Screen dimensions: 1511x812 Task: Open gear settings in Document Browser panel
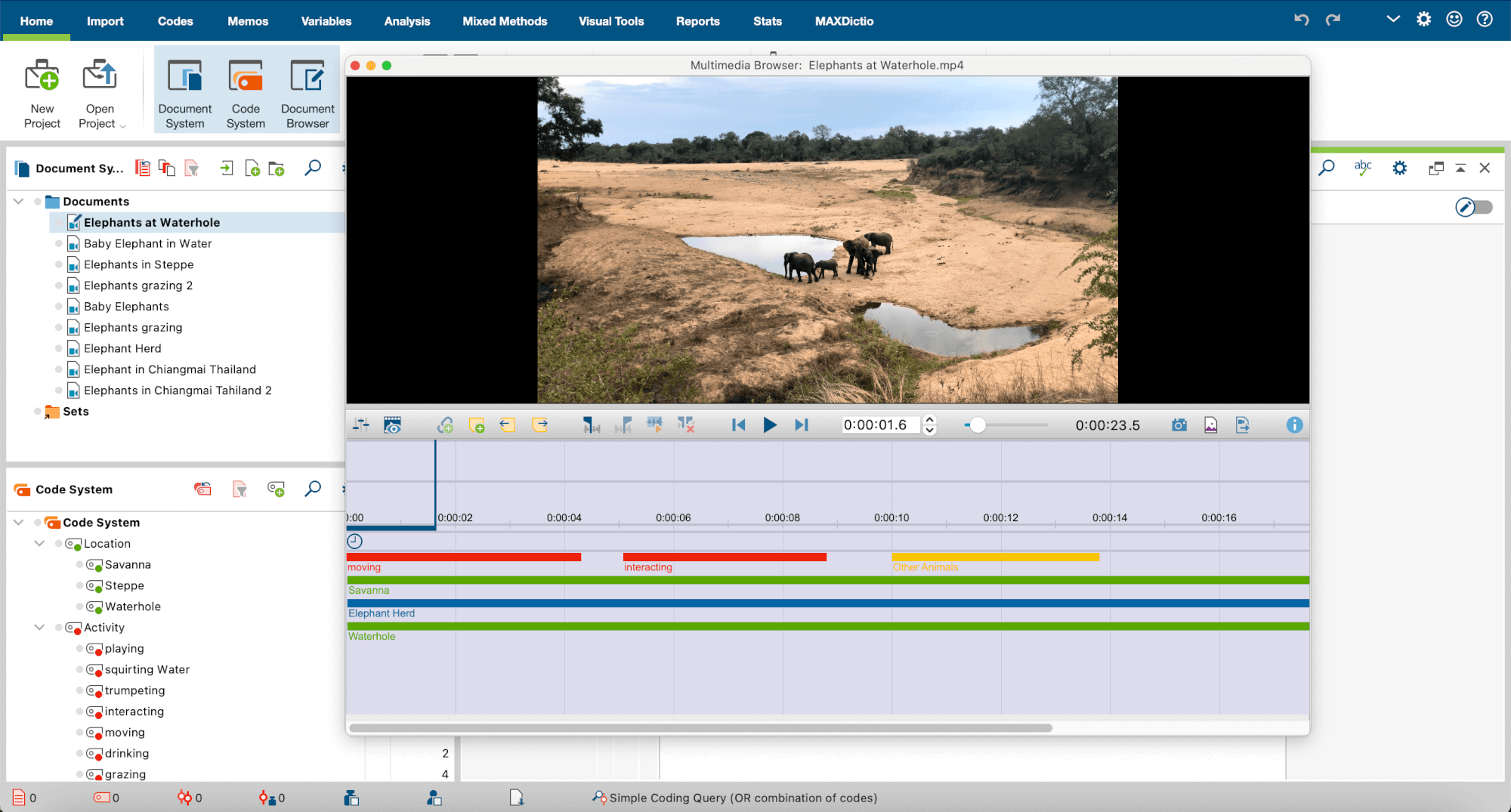coord(1400,168)
